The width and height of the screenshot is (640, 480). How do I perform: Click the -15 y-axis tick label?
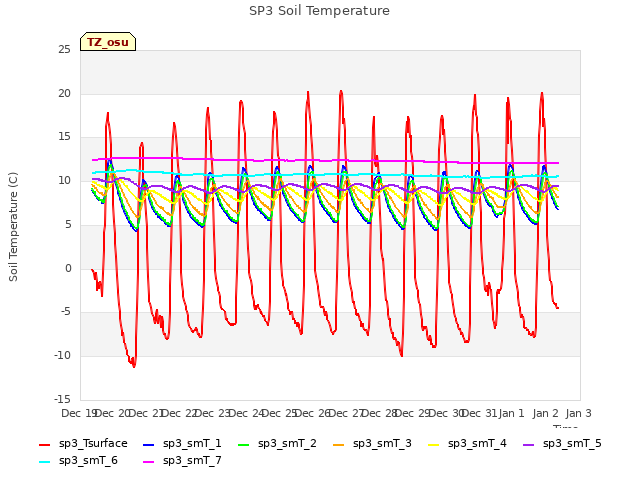point(62,399)
